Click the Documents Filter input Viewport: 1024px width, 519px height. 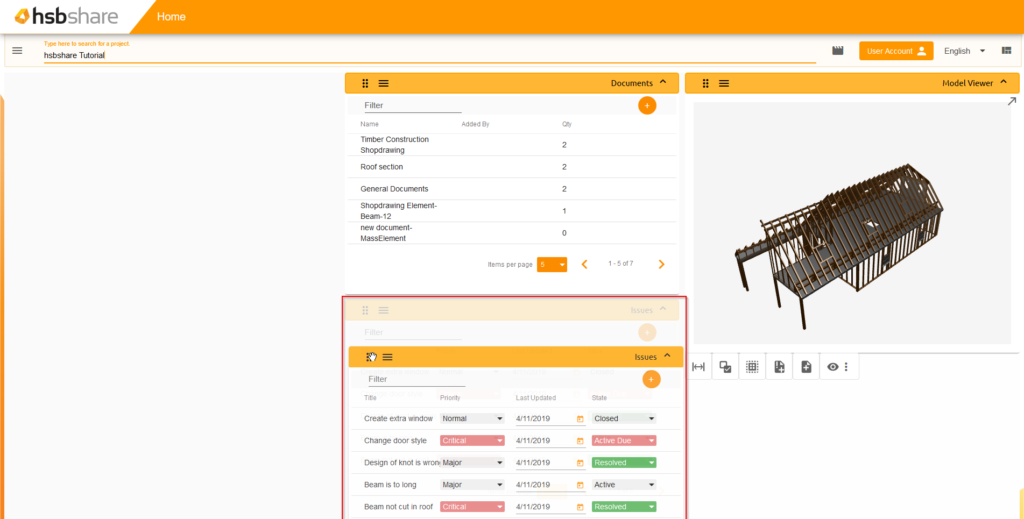click(413, 105)
